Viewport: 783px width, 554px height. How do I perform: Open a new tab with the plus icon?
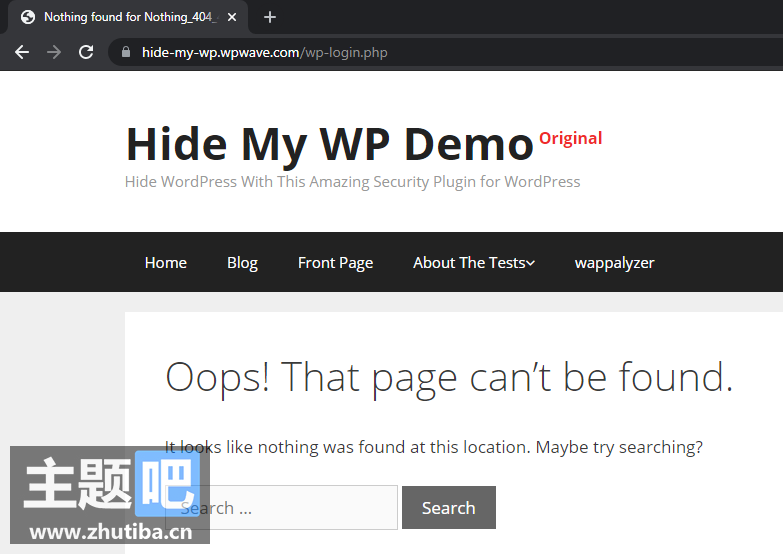(x=270, y=17)
